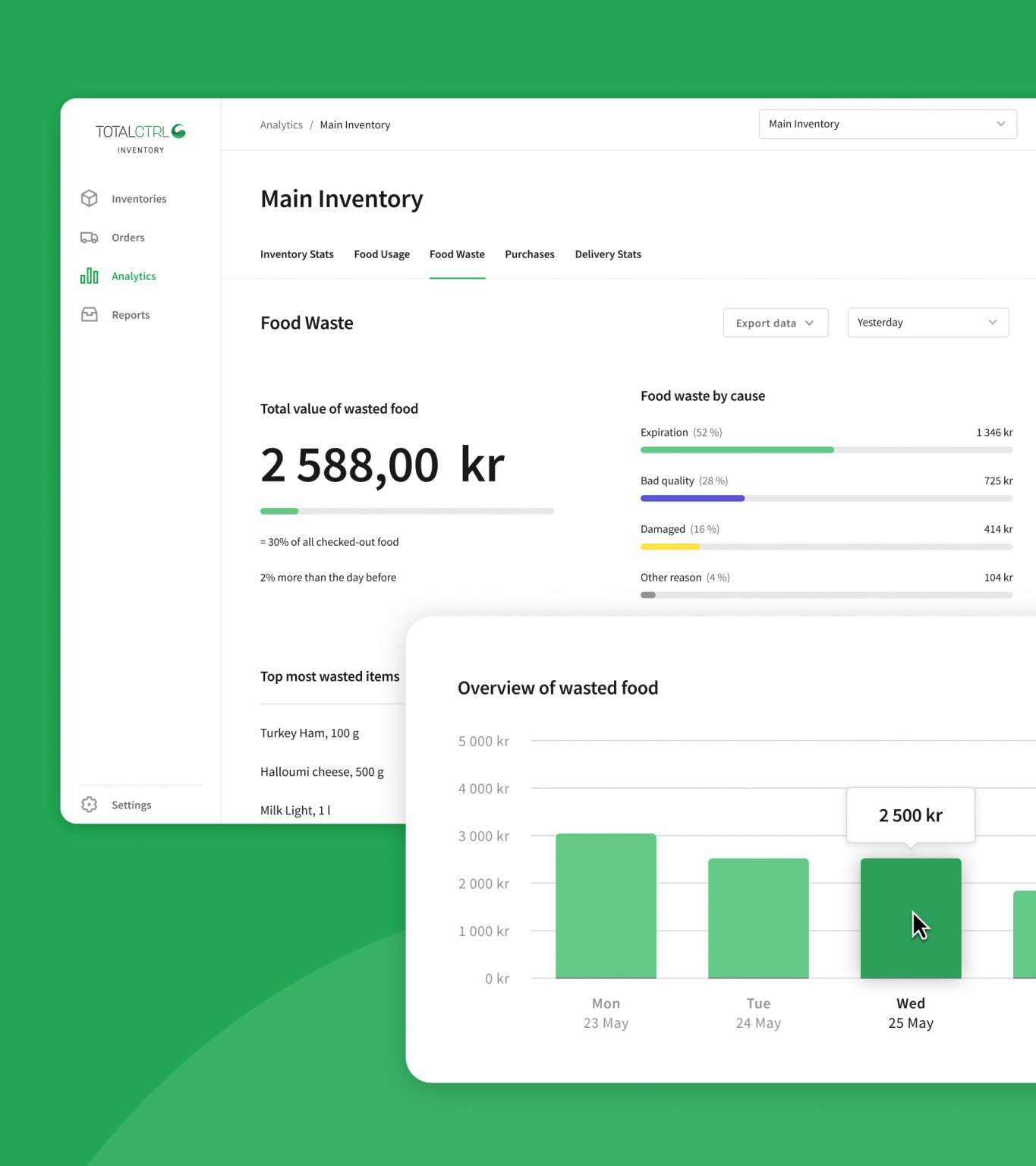Click the Main Inventory breadcrumb

pyautogui.click(x=354, y=124)
